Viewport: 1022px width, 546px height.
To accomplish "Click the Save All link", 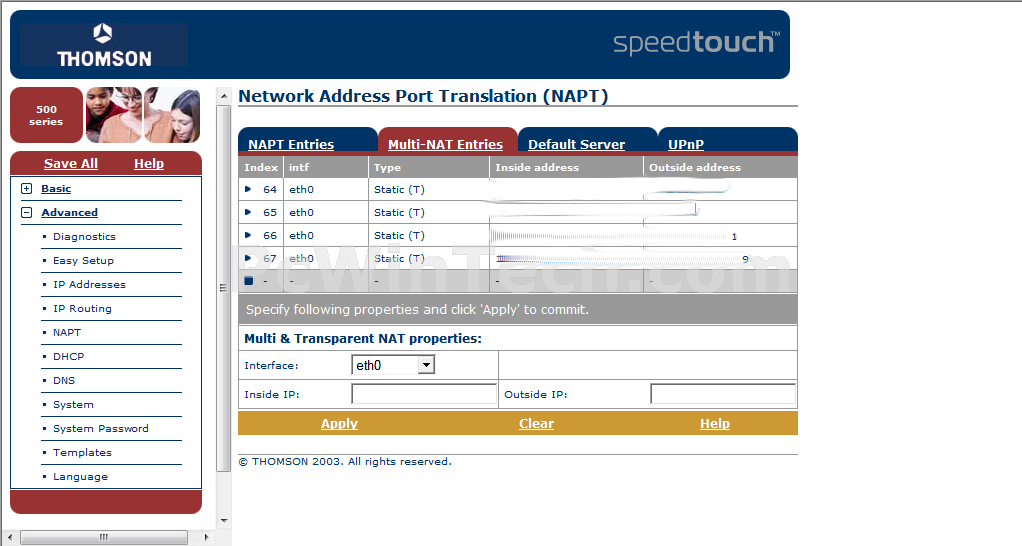I will point(70,164).
